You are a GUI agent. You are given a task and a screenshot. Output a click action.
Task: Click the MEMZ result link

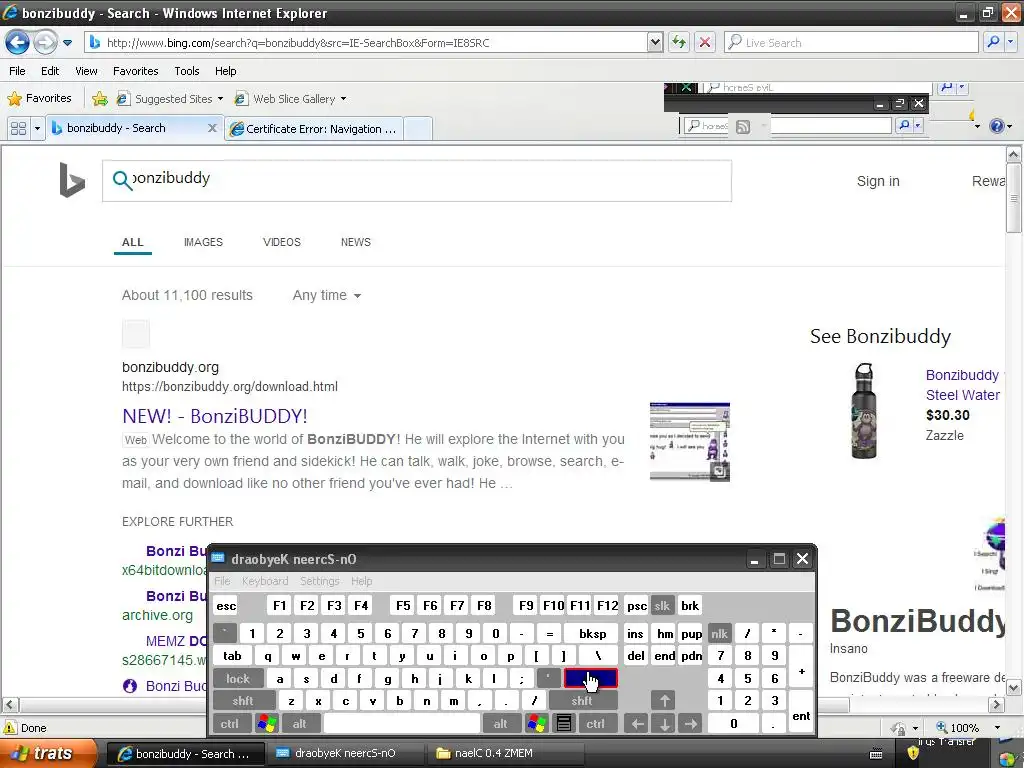click(176, 641)
